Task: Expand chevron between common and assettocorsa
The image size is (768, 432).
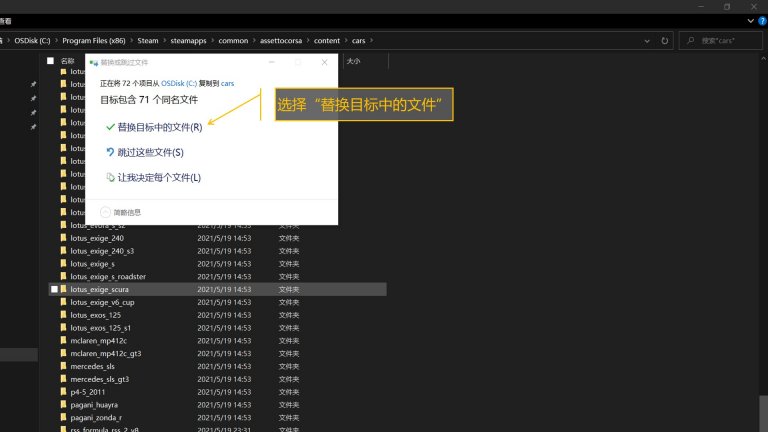Action: point(254,41)
